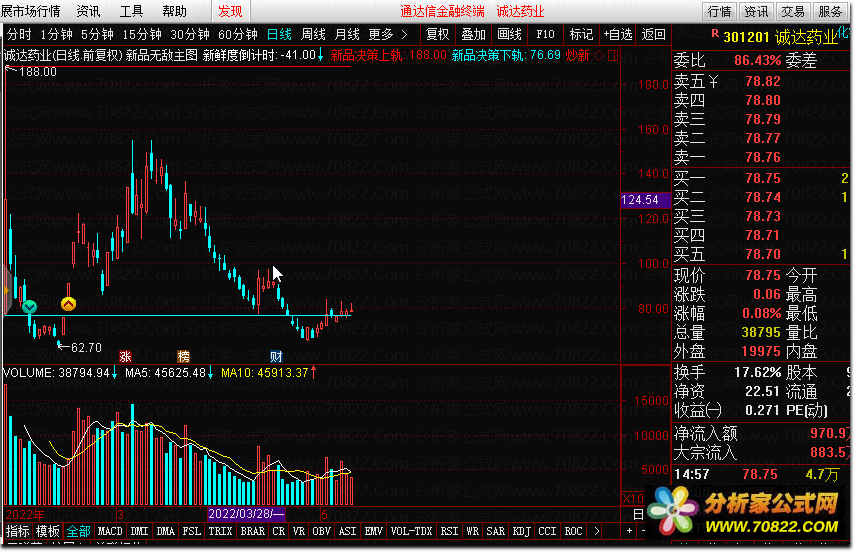Screen dimensions: 856x552
Task: Switch to 15分钟 chart period
Action: coord(142,34)
